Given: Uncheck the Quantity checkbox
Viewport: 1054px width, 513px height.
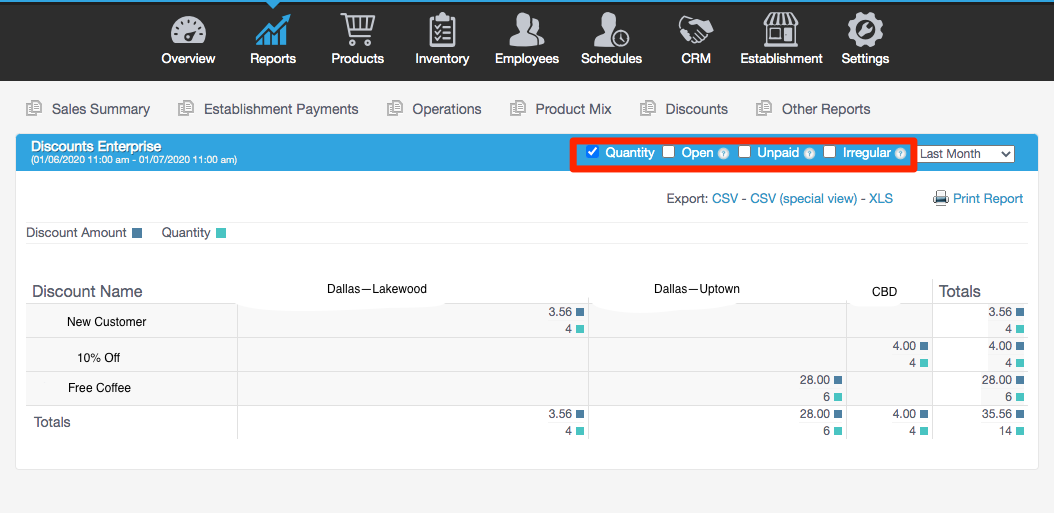Looking at the screenshot, I should pyautogui.click(x=592, y=152).
